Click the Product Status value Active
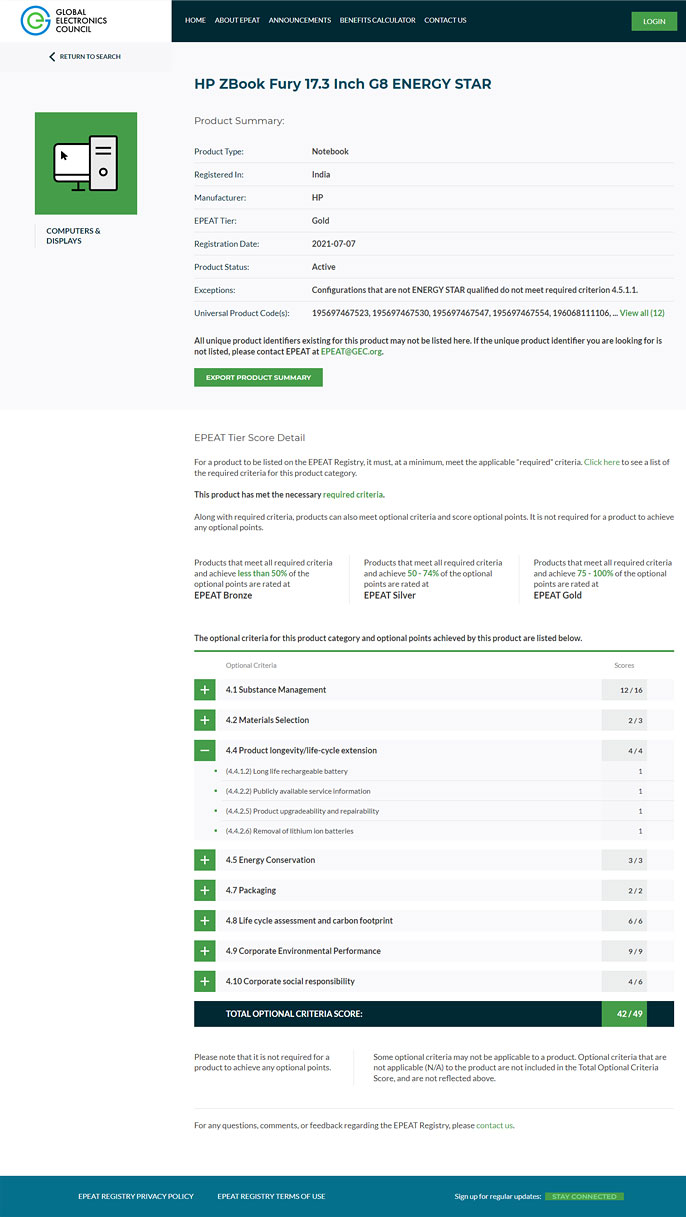Image resolution: width=686 pixels, height=1217 pixels. tap(324, 267)
